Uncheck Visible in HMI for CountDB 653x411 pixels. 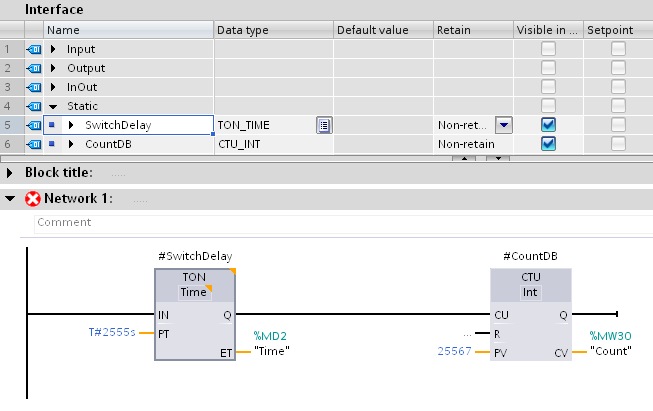548,144
